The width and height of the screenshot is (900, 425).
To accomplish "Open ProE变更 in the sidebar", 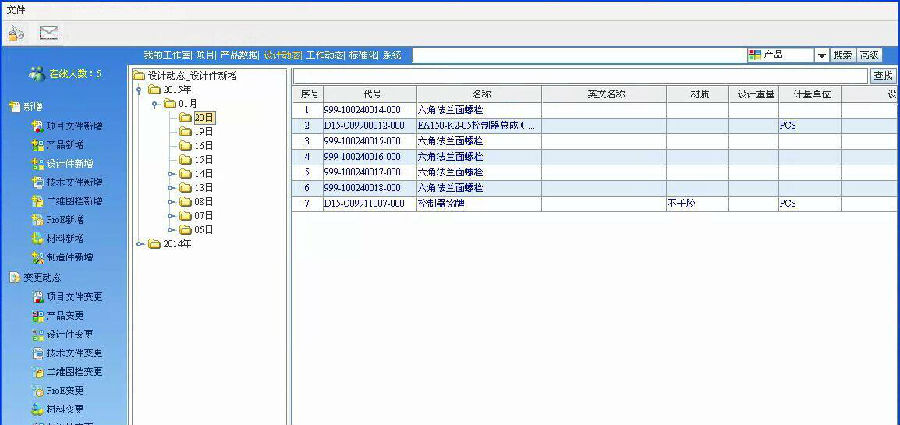I will pyautogui.click(x=59, y=391).
